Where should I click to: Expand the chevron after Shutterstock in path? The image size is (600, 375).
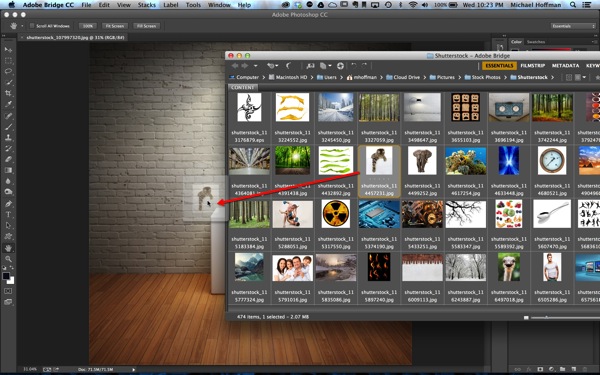tap(552, 77)
